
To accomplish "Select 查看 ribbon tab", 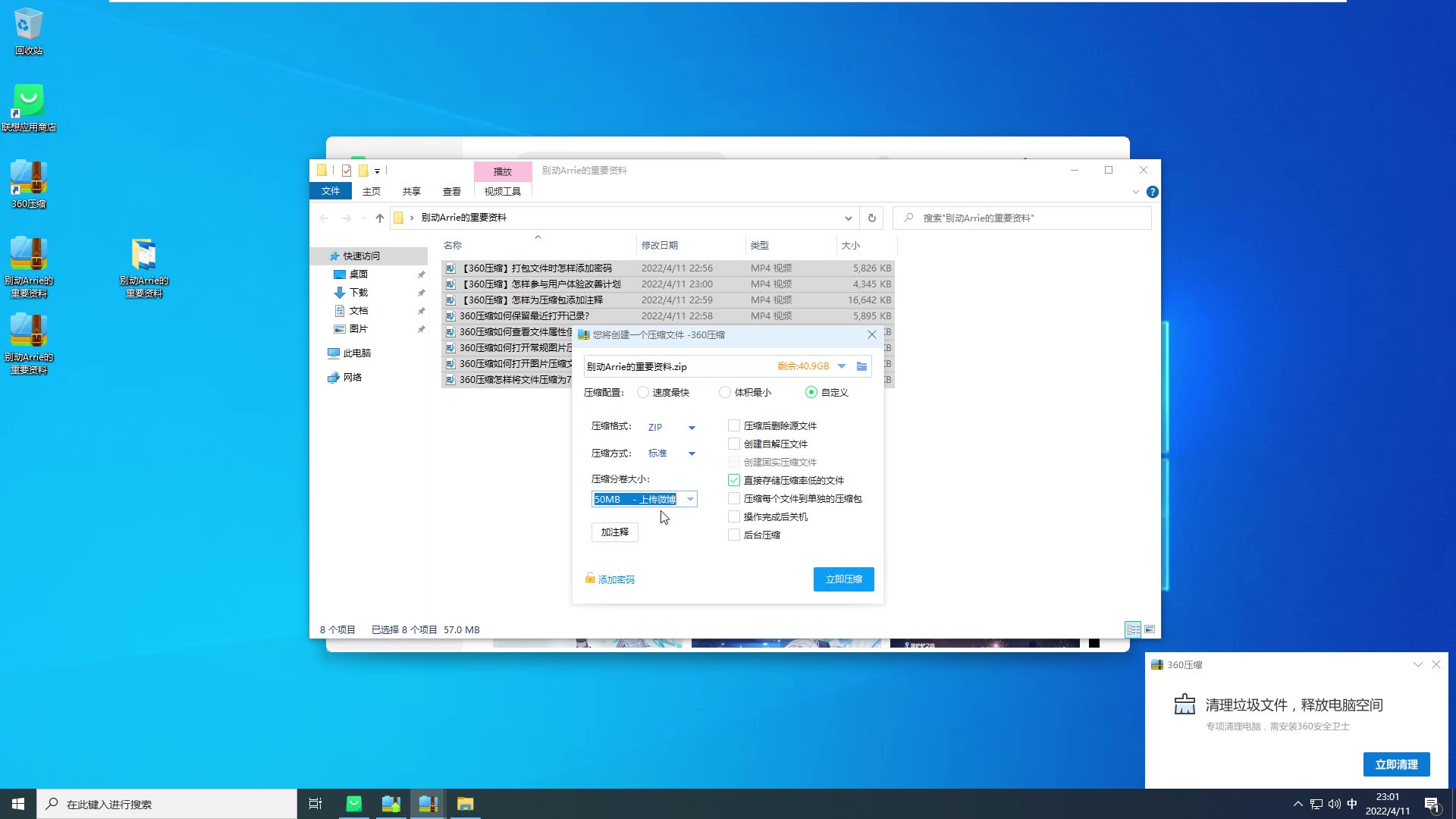I will point(450,191).
